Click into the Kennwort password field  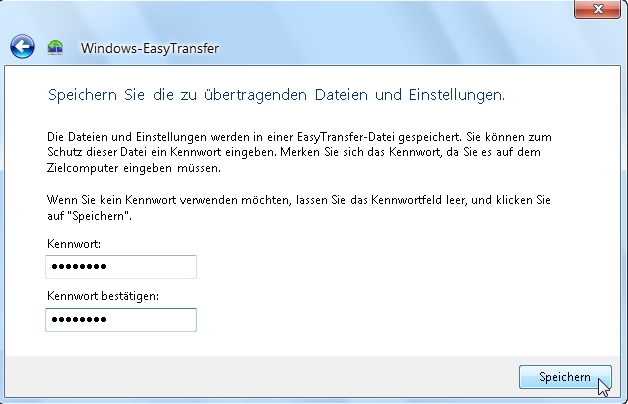click(x=121, y=267)
